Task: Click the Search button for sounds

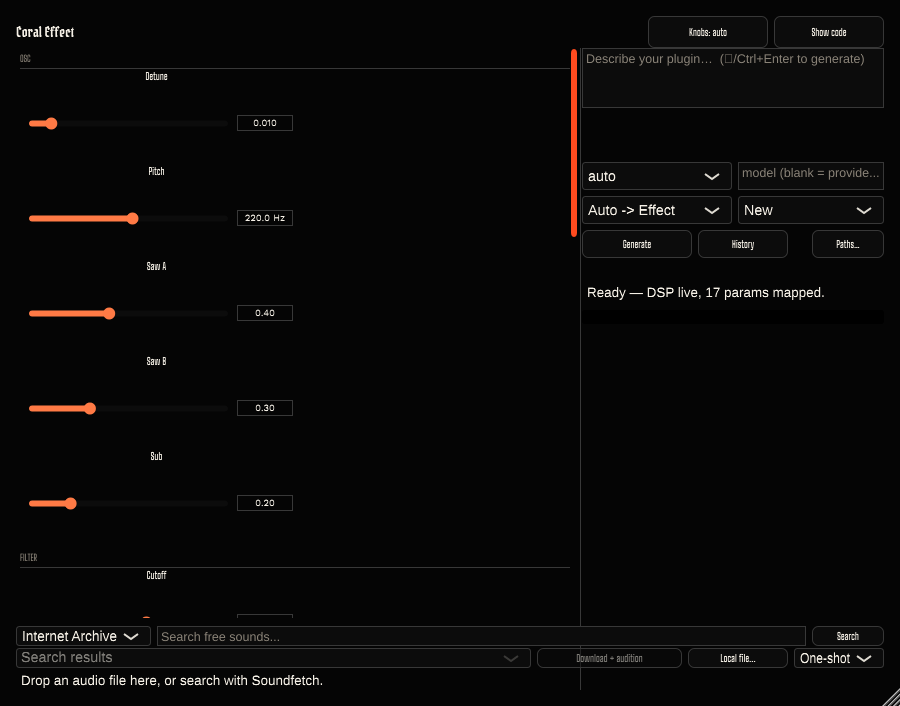Action: pos(847,636)
